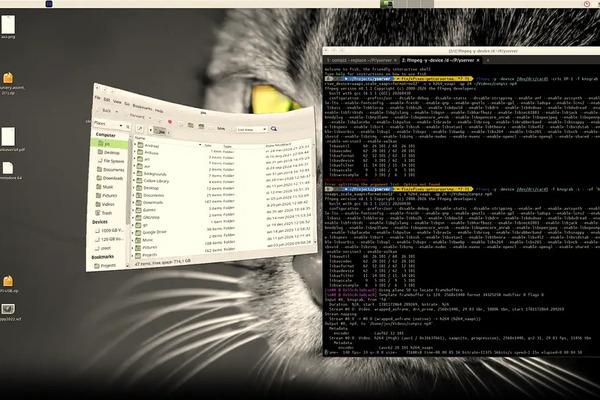600x400 pixels.
Task: Open the Edit menu in file manager
Action: pos(107,100)
